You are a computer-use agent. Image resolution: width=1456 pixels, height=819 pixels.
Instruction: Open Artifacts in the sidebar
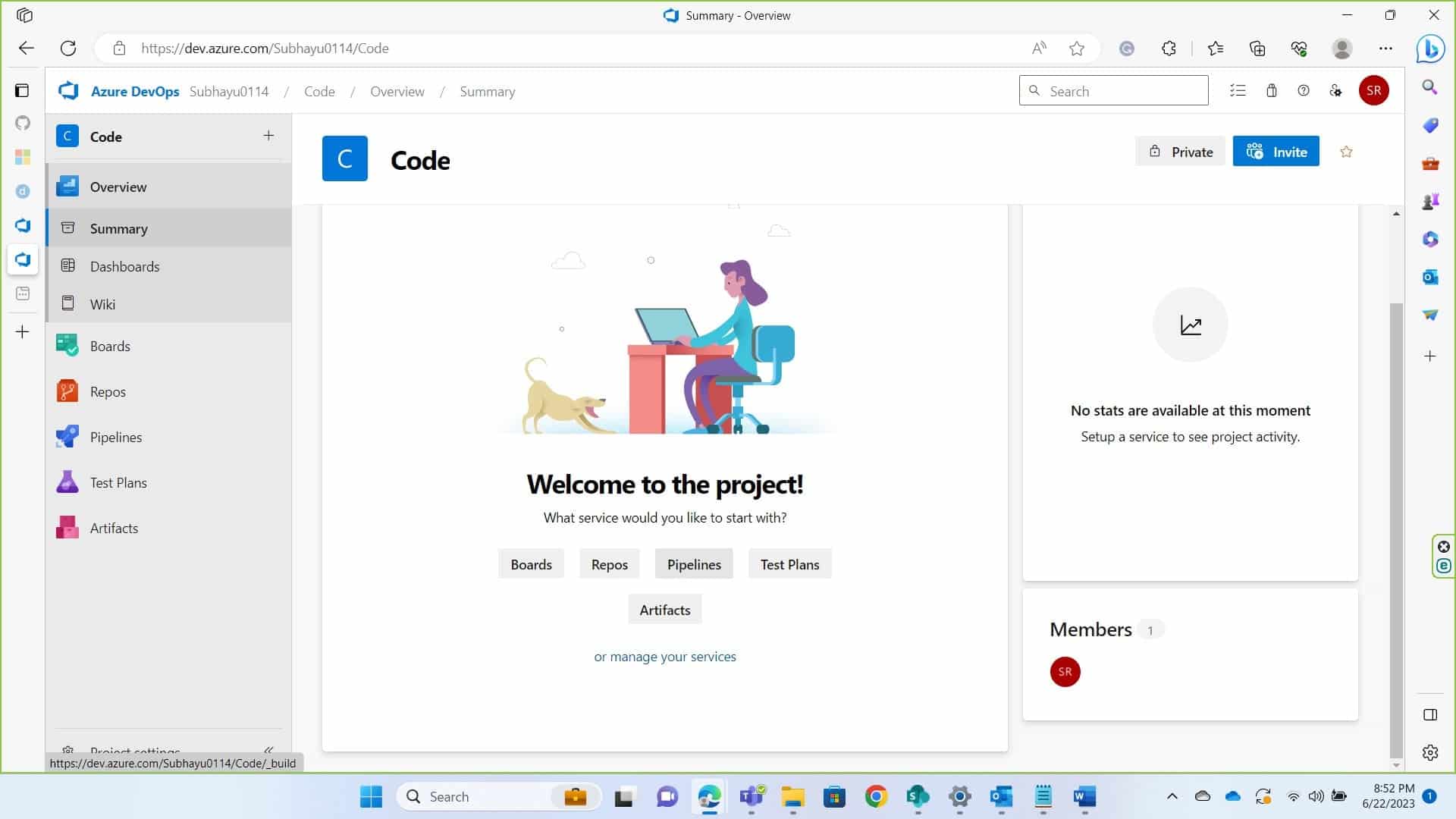(114, 528)
